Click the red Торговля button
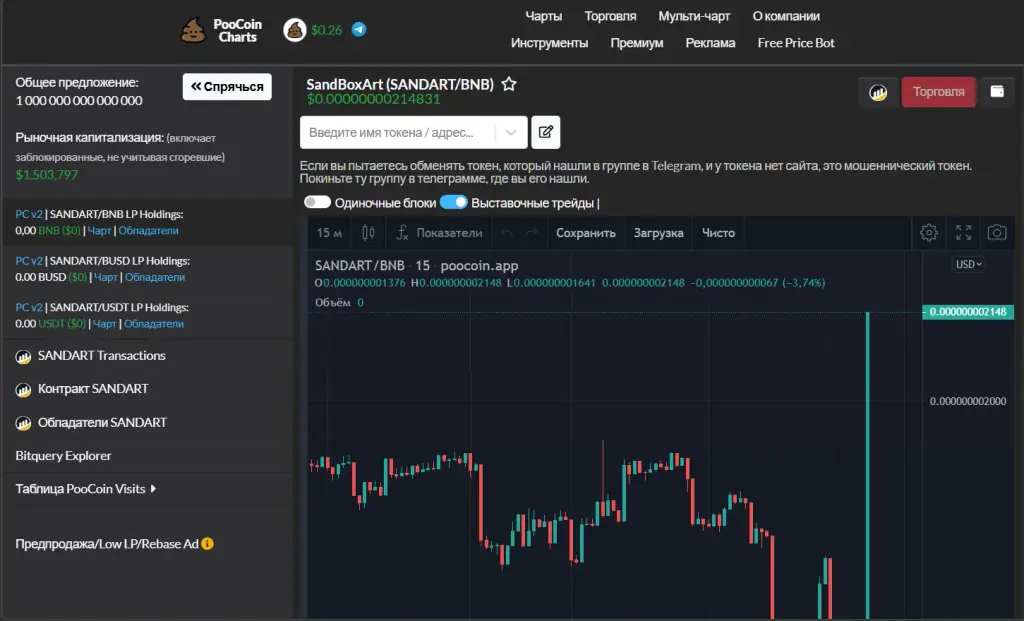The height and width of the screenshot is (621, 1024). [938, 92]
